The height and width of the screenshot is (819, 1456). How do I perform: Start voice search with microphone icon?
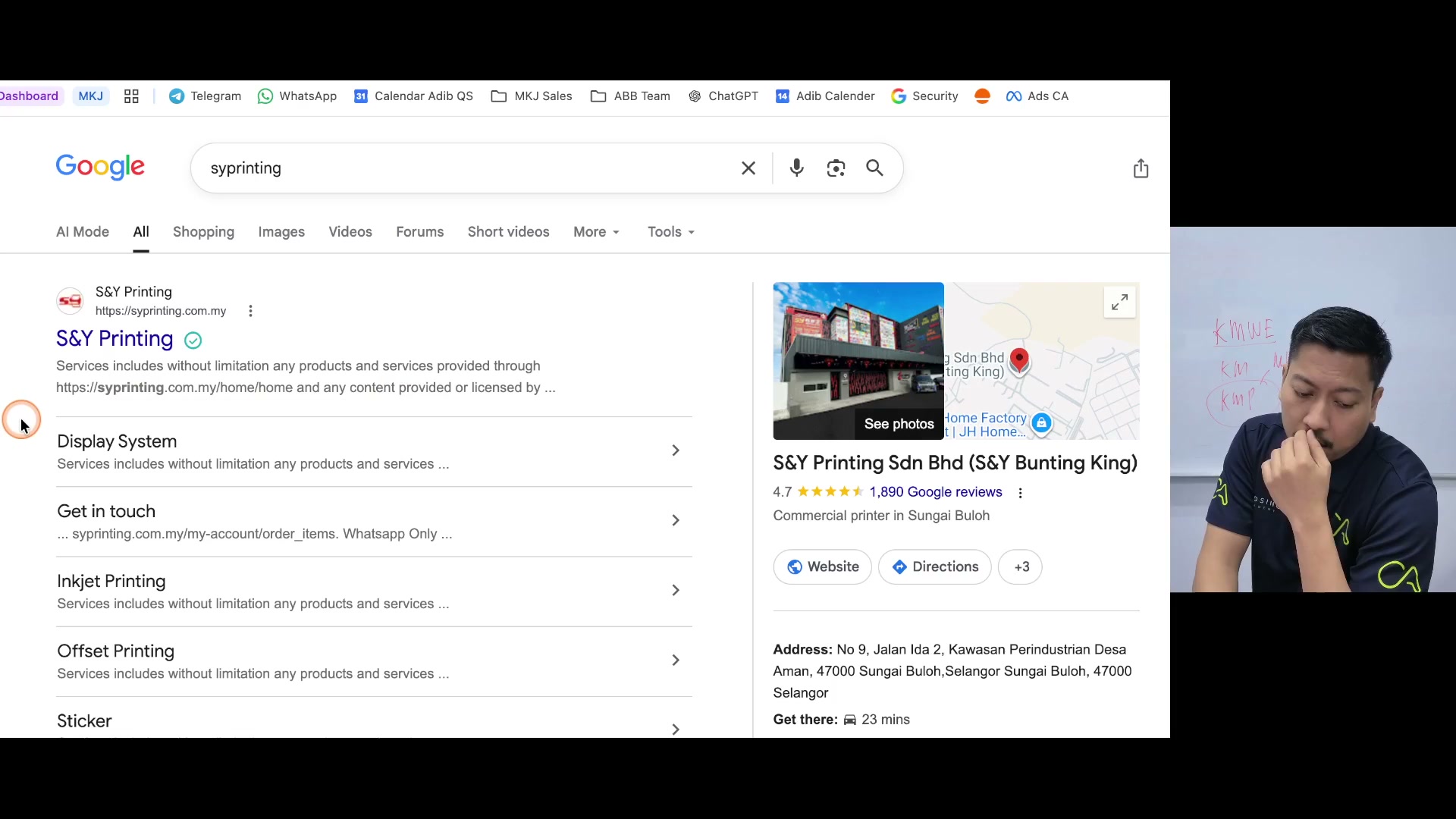(x=796, y=168)
